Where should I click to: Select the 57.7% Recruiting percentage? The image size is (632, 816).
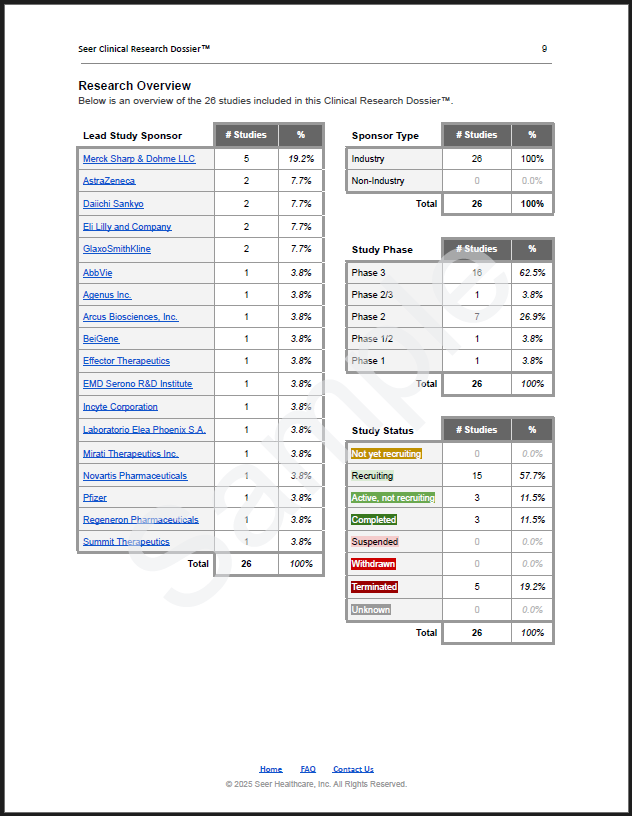coord(532,476)
